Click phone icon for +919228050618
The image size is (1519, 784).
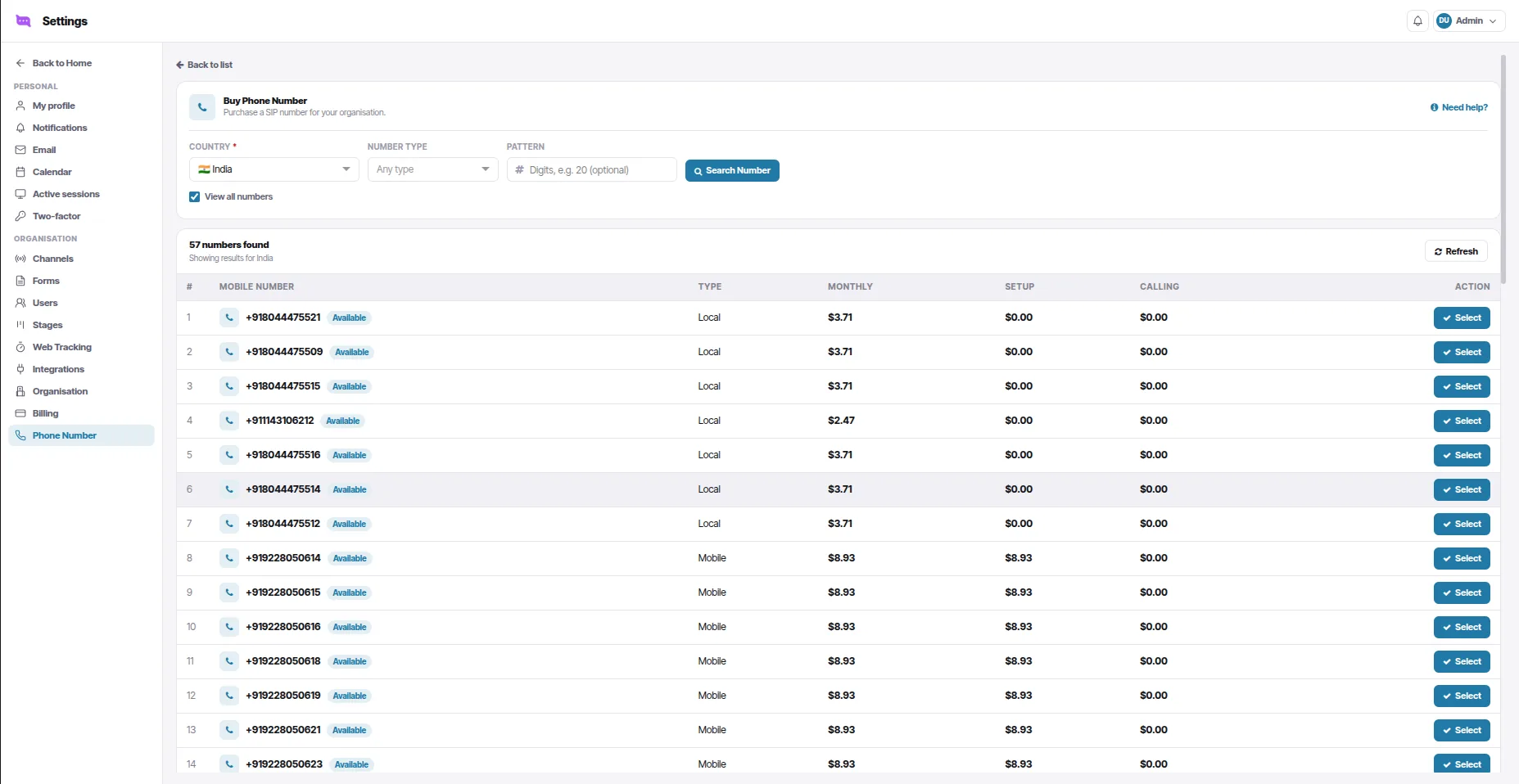(x=229, y=661)
